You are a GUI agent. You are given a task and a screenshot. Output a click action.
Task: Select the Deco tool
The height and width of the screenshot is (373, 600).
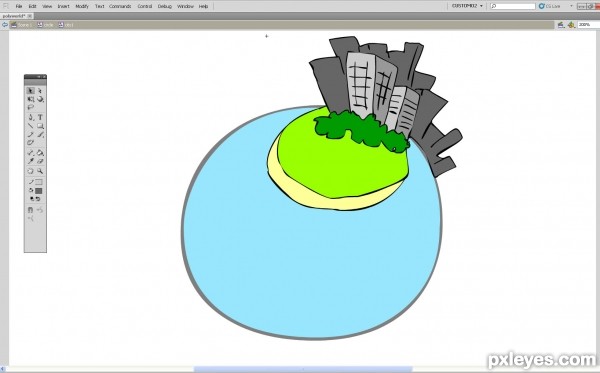click(31, 143)
